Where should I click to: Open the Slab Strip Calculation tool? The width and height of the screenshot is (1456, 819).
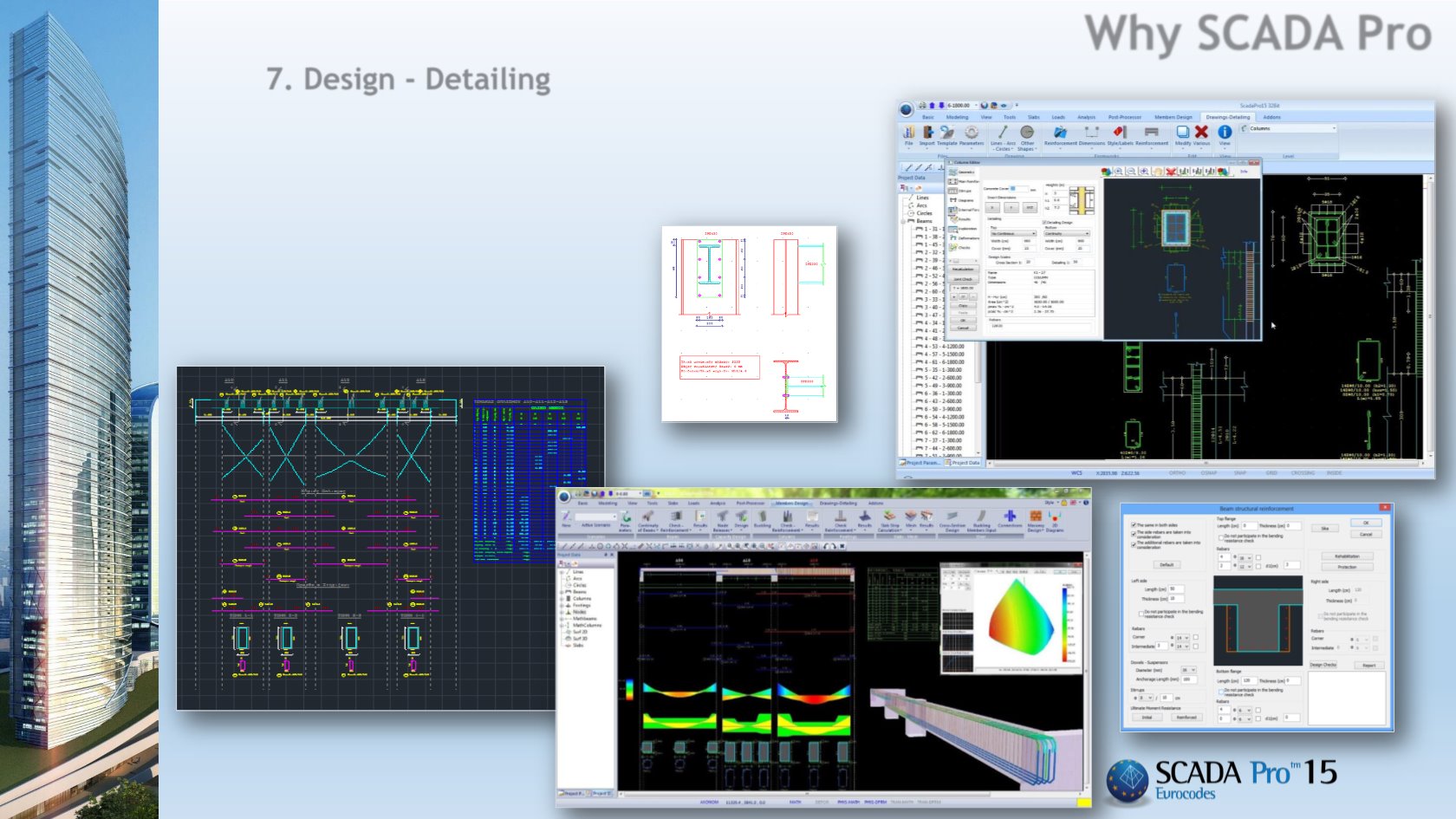889,522
